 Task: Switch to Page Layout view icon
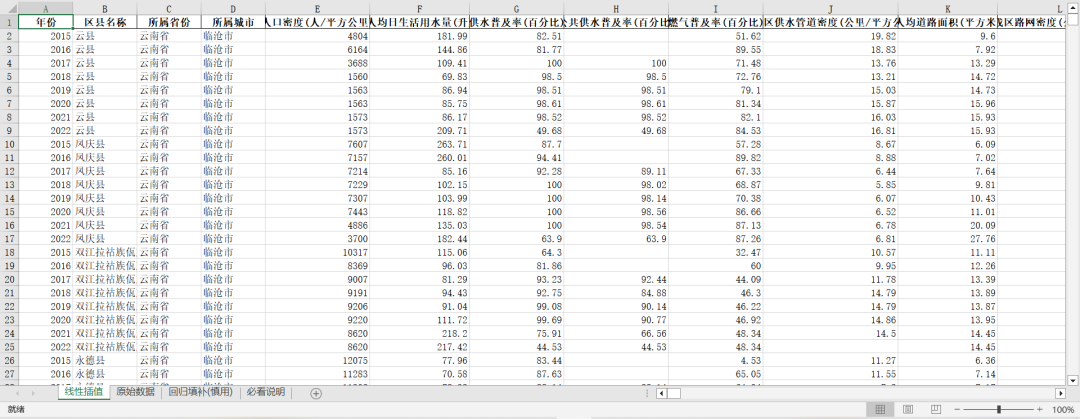pyautogui.click(x=908, y=409)
